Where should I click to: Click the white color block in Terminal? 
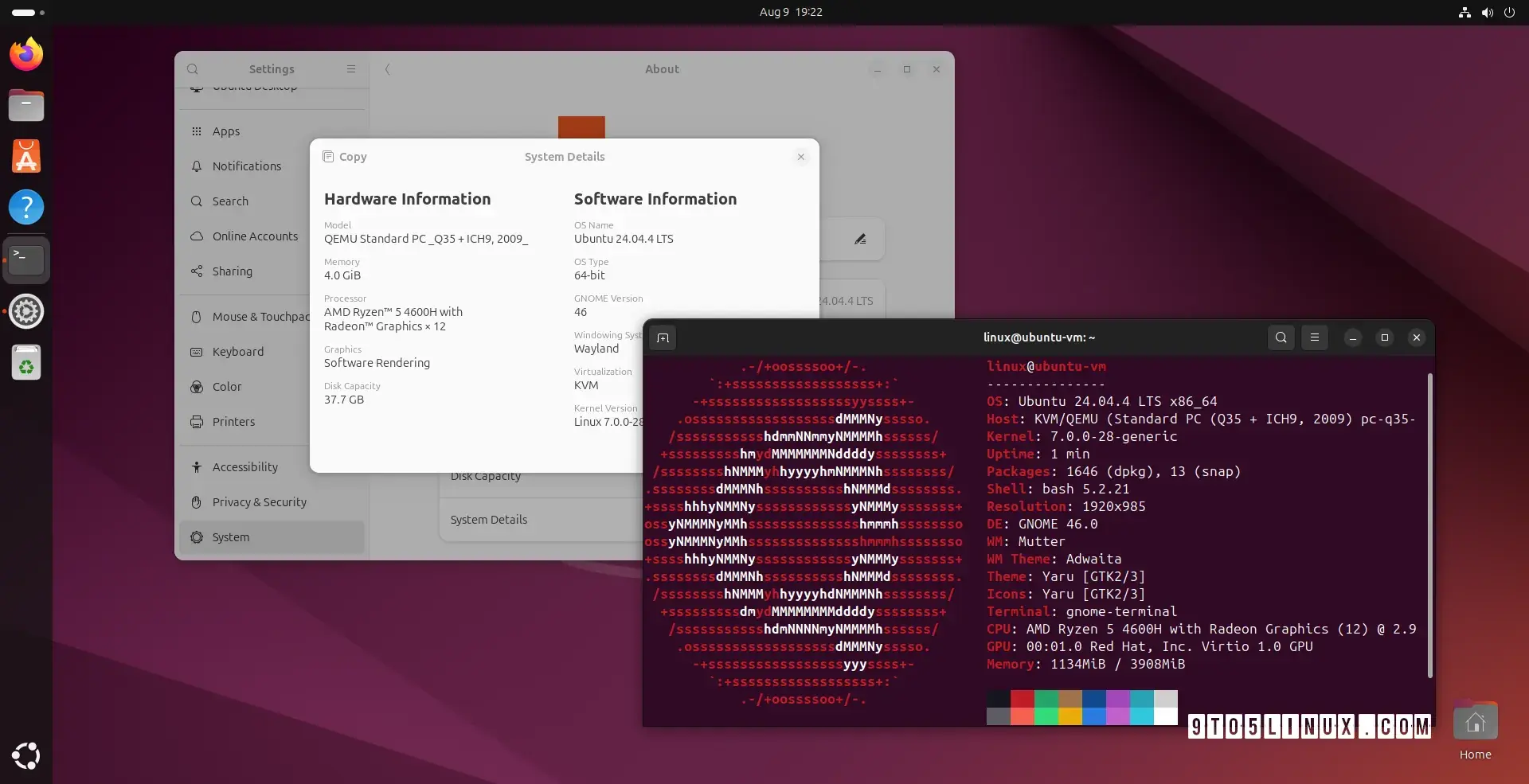pyautogui.click(x=1166, y=716)
